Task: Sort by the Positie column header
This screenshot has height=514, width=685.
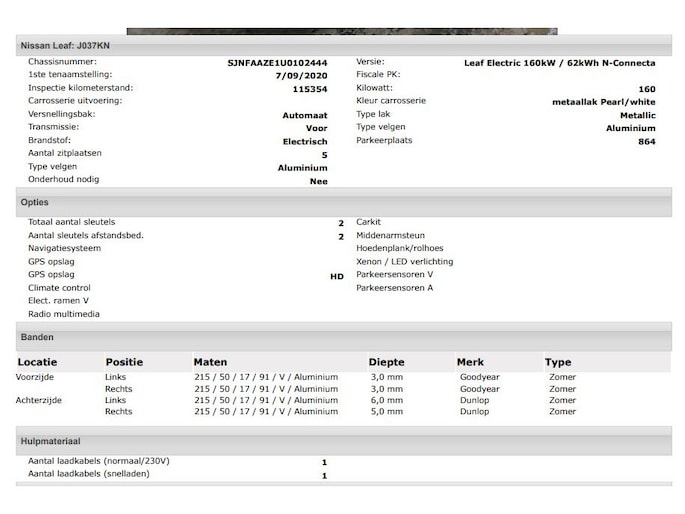Action: coord(124,362)
